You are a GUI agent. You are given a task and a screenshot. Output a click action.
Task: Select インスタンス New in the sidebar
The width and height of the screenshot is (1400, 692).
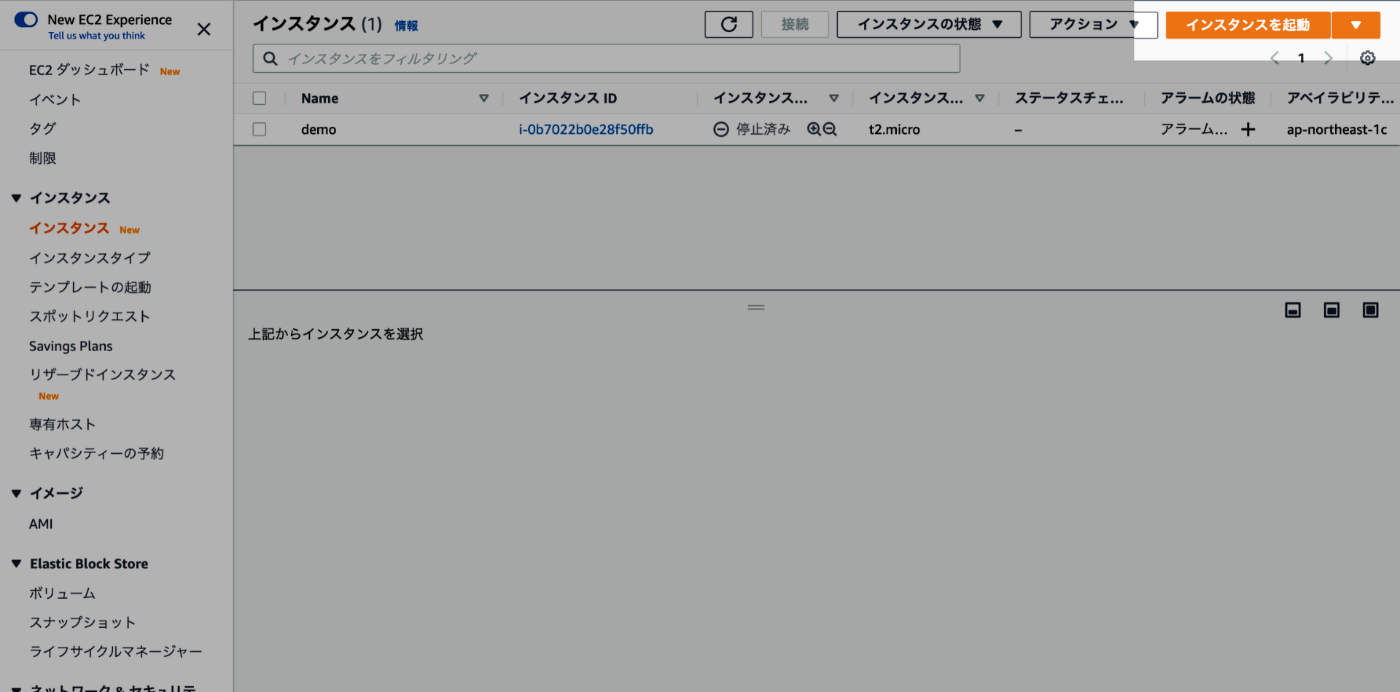click(69, 228)
